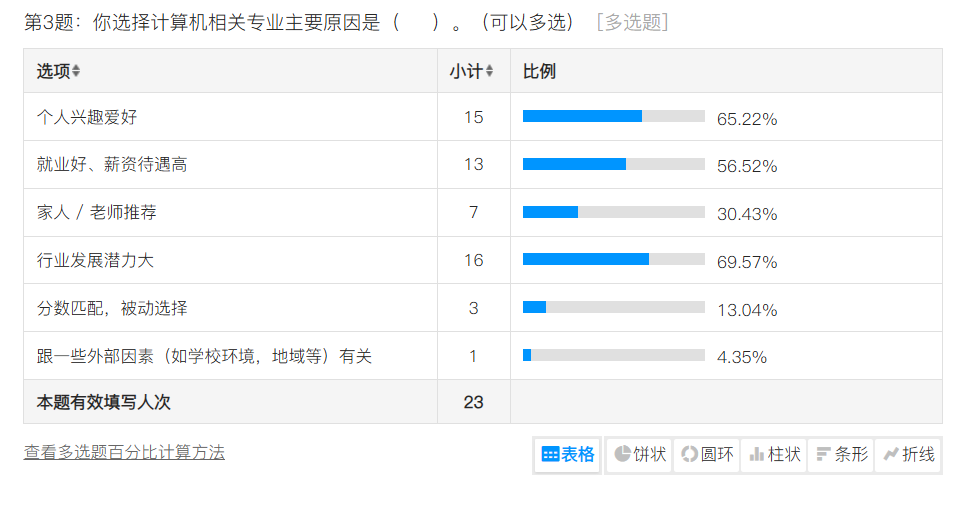Switch to the 饼状 pie chart view
The width and height of the screenshot is (958, 508).
click(x=640, y=455)
